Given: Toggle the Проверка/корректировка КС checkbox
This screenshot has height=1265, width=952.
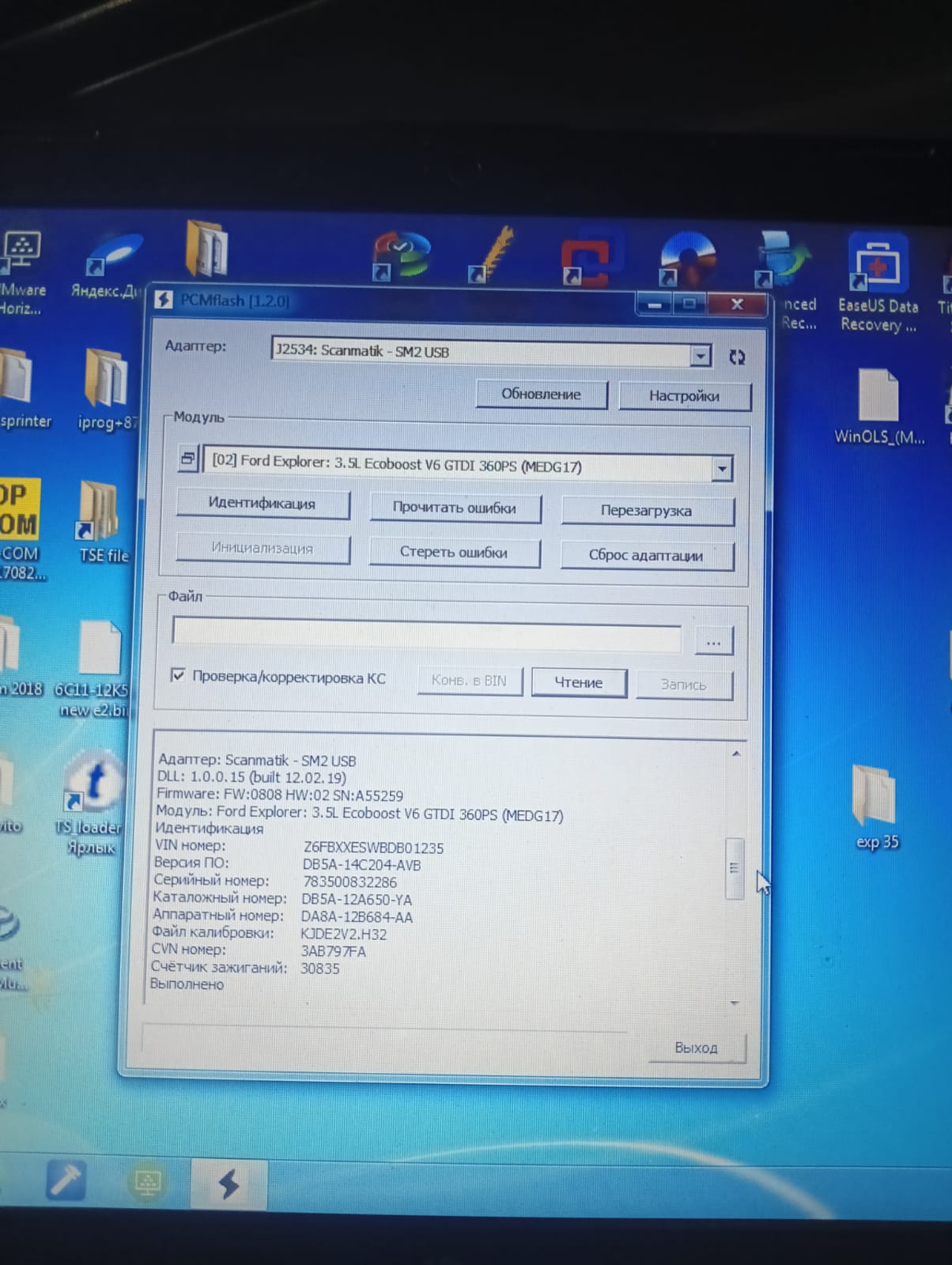Looking at the screenshot, I should (x=178, y=675).
